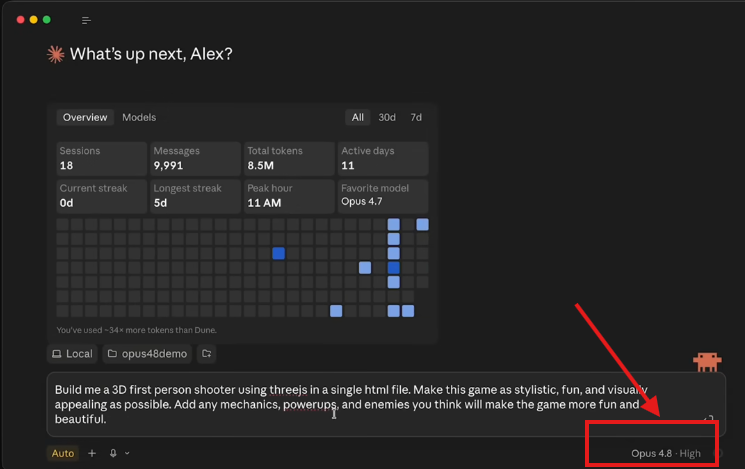Screen dimensions: 745x469
Task: Open the Opus 4.8 High model selector
Action: click(x=666, y=453)
